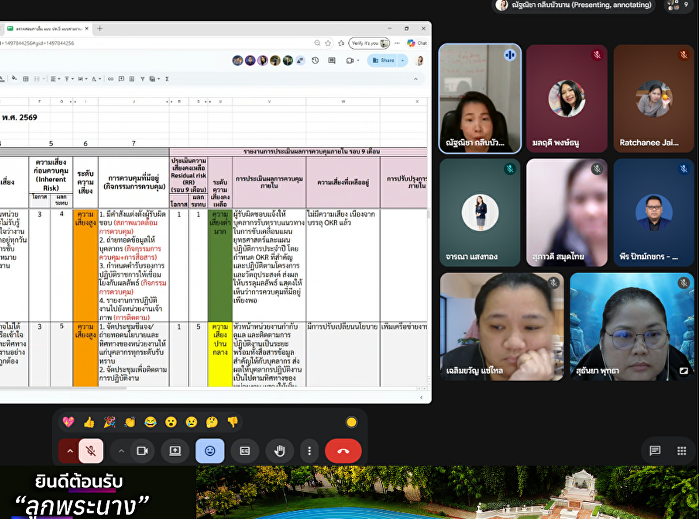Select cell with year 2569 text
This screenshot has height=519, width=699.
point(20,117)
